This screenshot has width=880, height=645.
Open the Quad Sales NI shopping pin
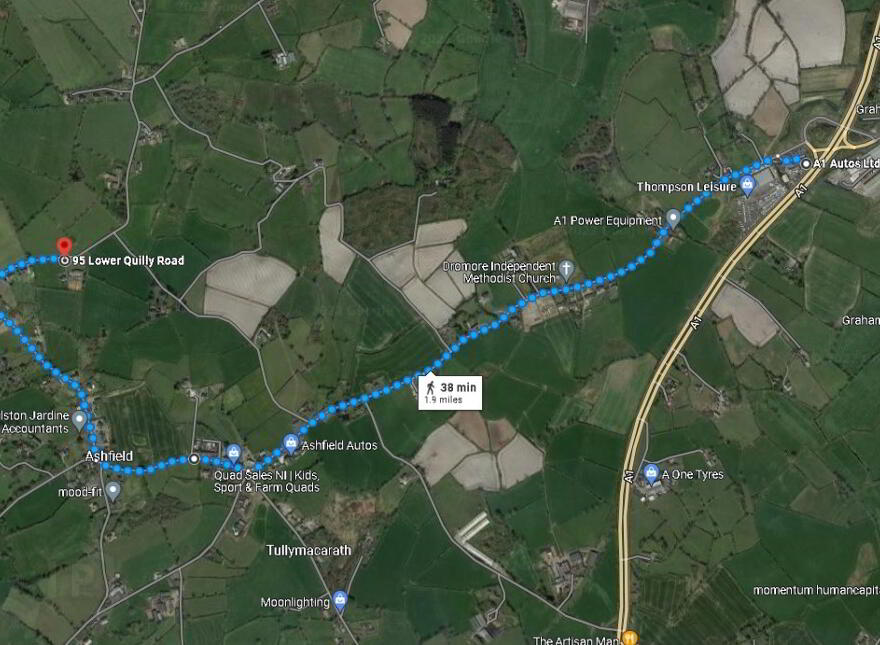(x=233, y=452)
